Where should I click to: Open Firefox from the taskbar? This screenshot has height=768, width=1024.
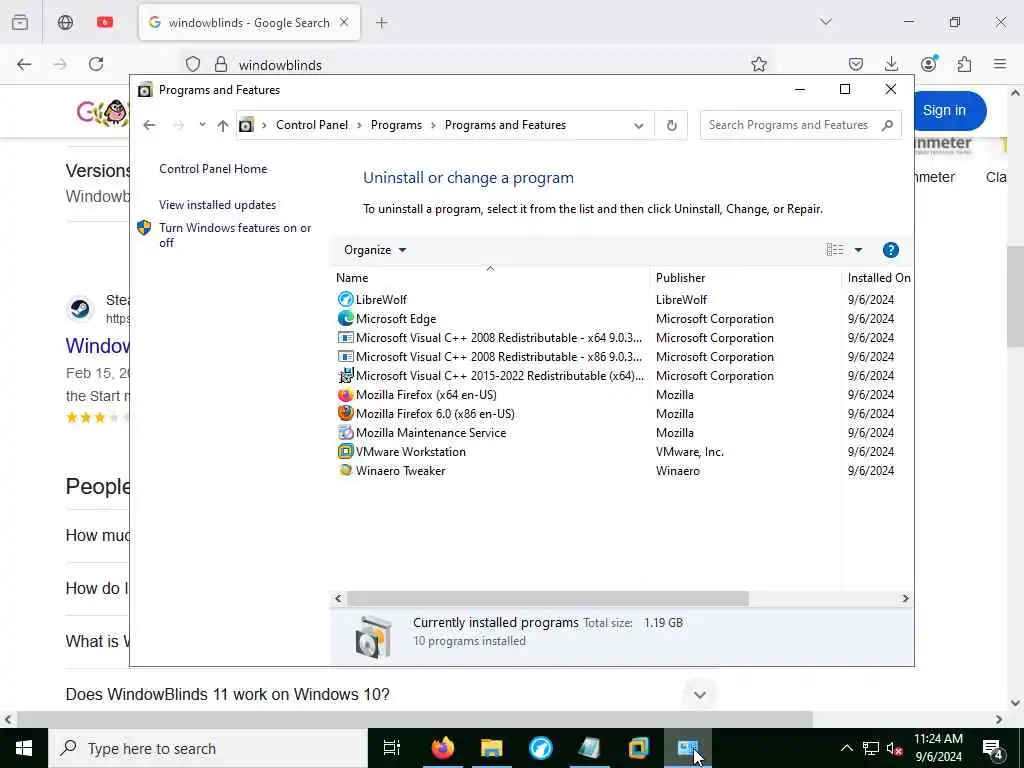[443, 748]
